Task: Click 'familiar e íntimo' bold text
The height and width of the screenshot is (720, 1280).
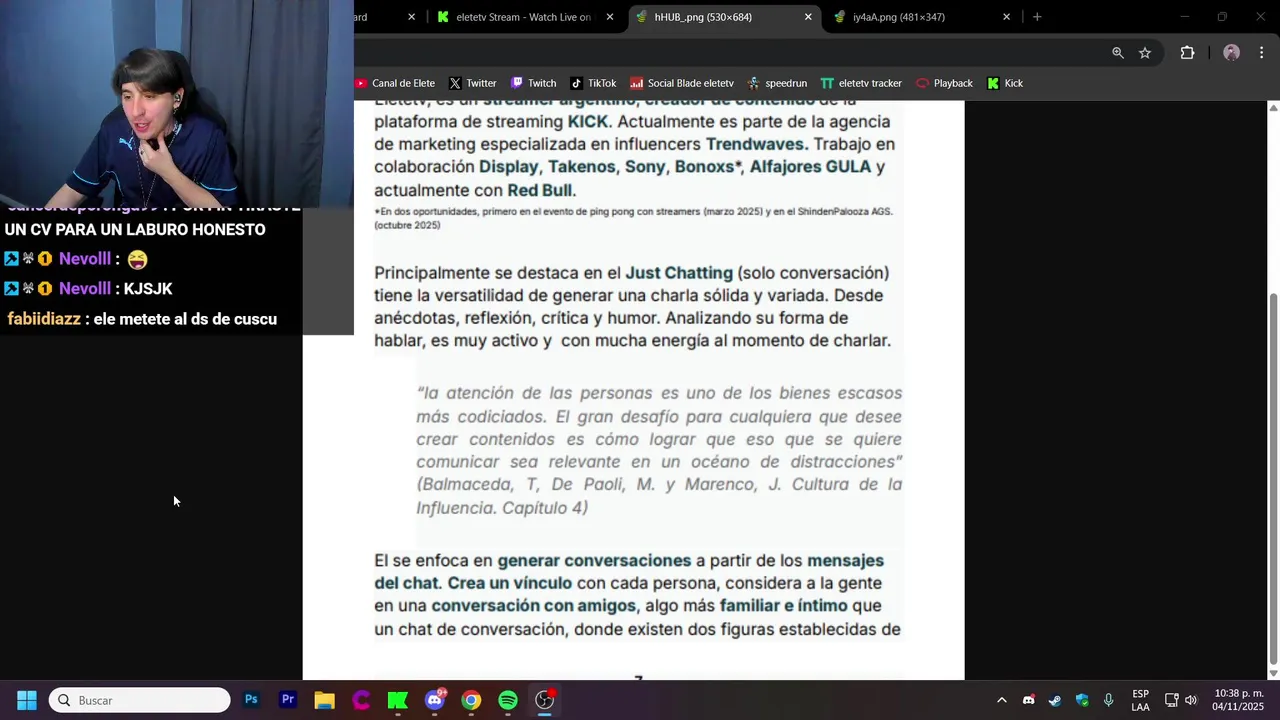Action: pyautogui.click(x=783, y=606)
